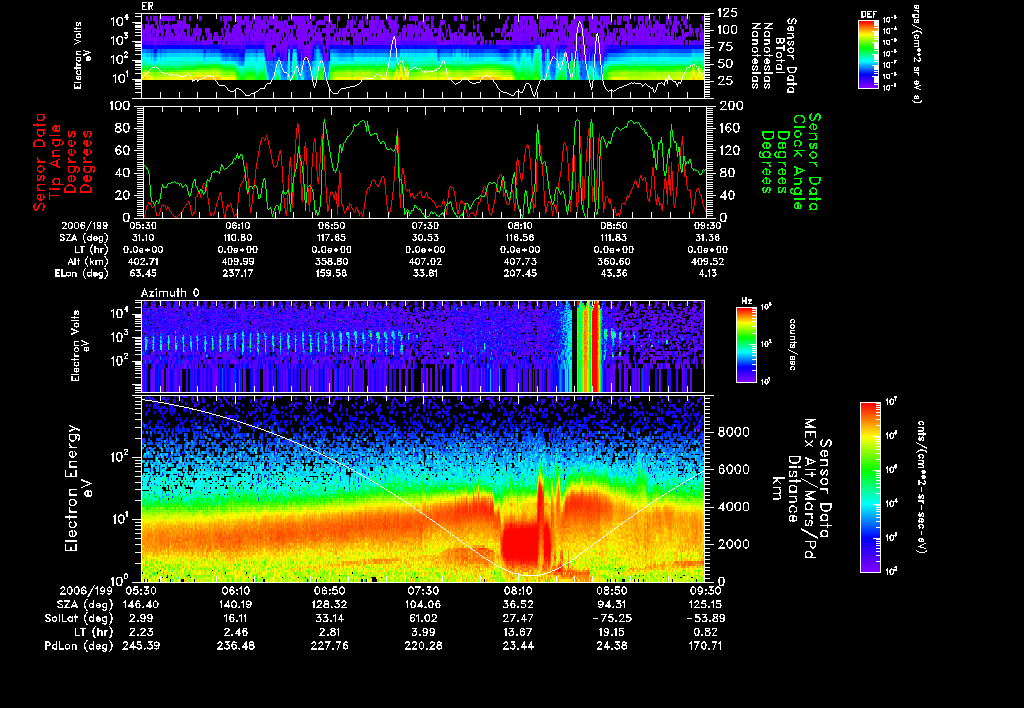The width and height of the screenshot is (1024, 708).
Task: Click SZA value 104.06
Action: point(423,604)
